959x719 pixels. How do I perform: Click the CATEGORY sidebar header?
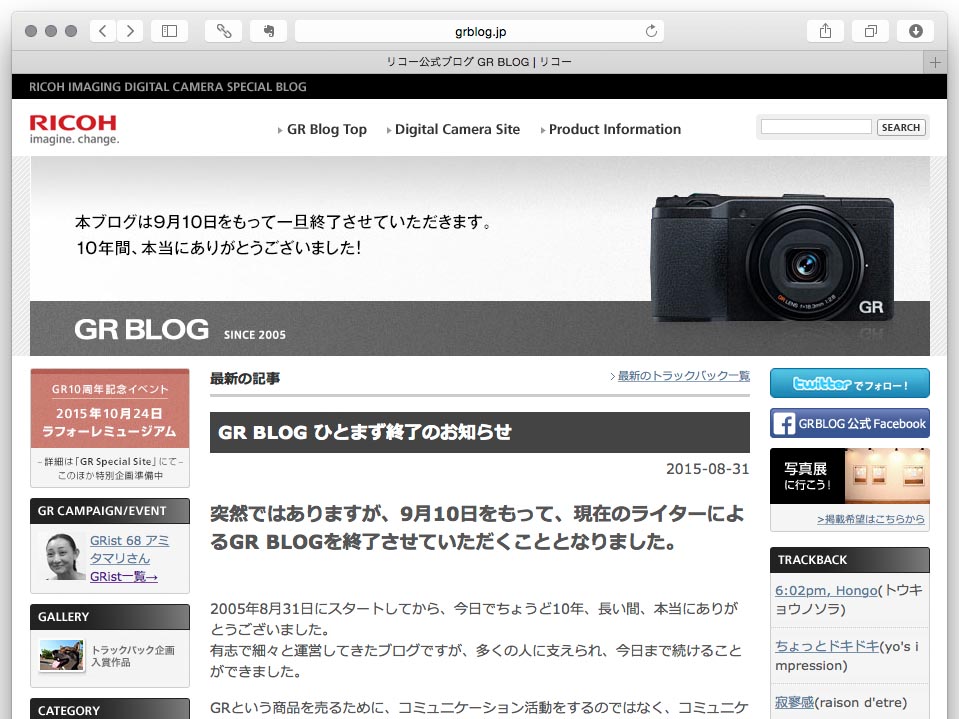coord(110,709)
